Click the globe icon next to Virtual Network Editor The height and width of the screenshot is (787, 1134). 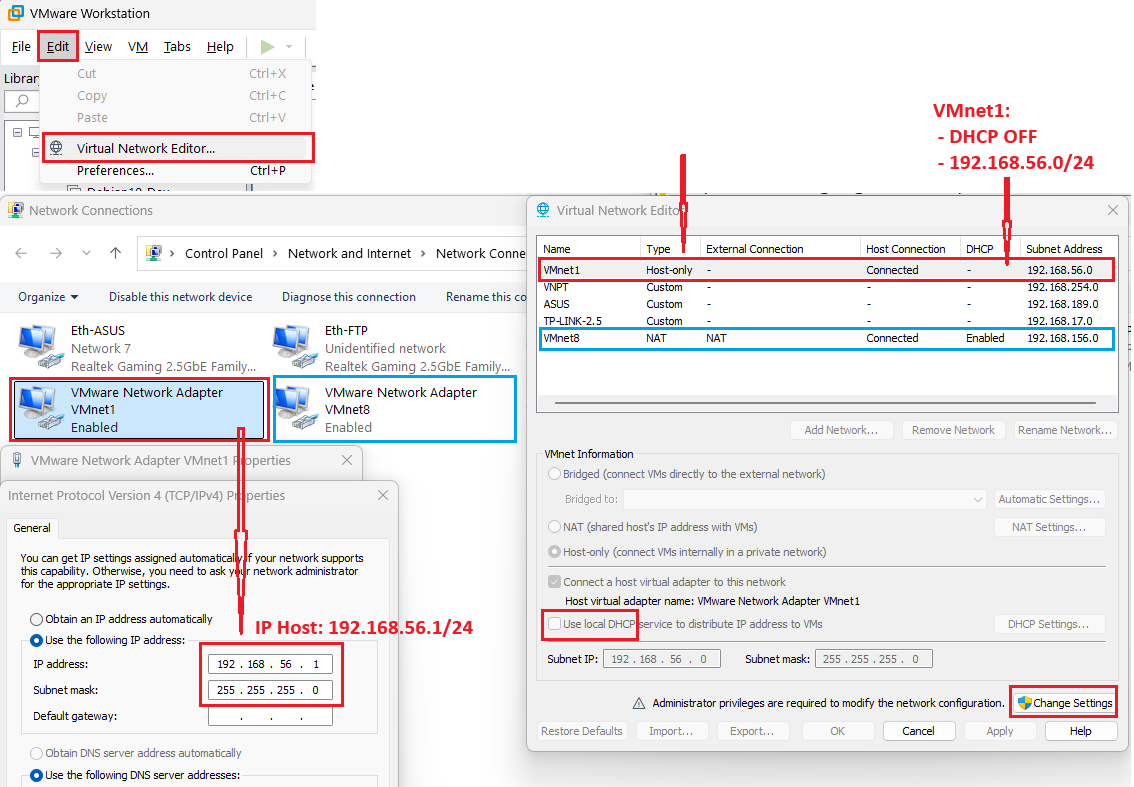(56, 148)
